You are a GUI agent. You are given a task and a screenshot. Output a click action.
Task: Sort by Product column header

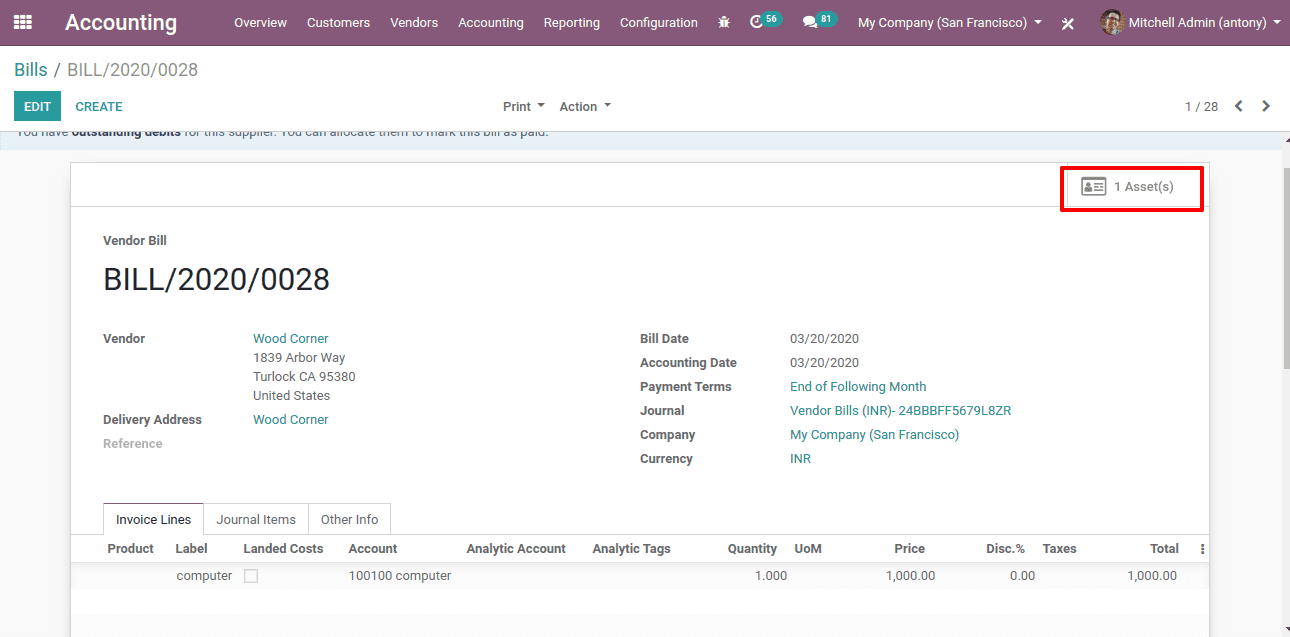131,549
